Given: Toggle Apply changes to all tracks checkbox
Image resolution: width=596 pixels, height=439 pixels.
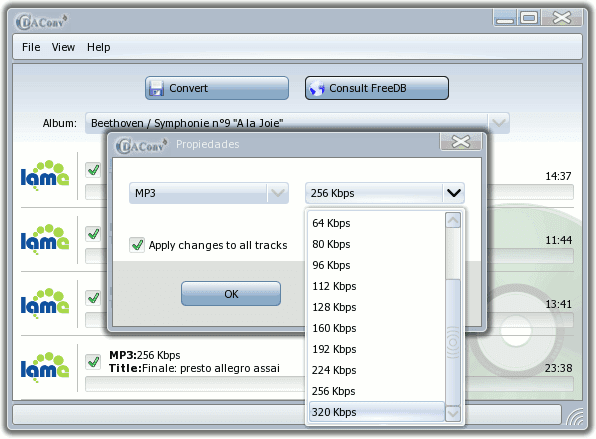Looking at the screenshot, I should pyautogui.click(x=137, y=245).
